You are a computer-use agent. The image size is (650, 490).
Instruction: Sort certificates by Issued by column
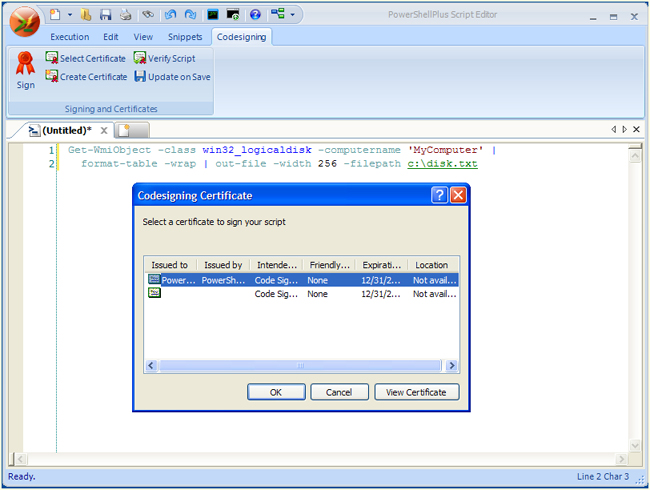(x=223, y=265)
